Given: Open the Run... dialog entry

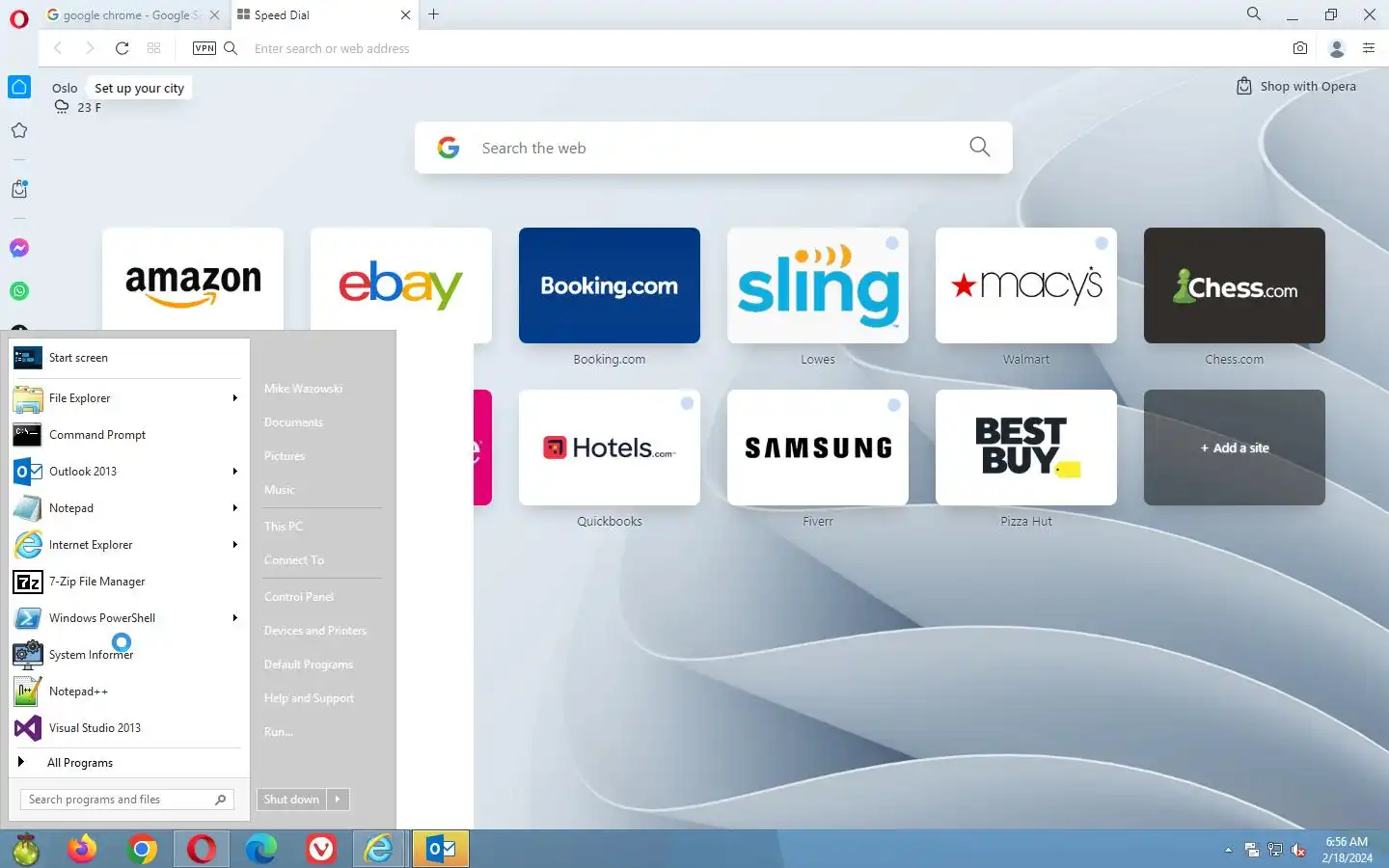Looking at the screenshot, I should click(x=279, y=732).
